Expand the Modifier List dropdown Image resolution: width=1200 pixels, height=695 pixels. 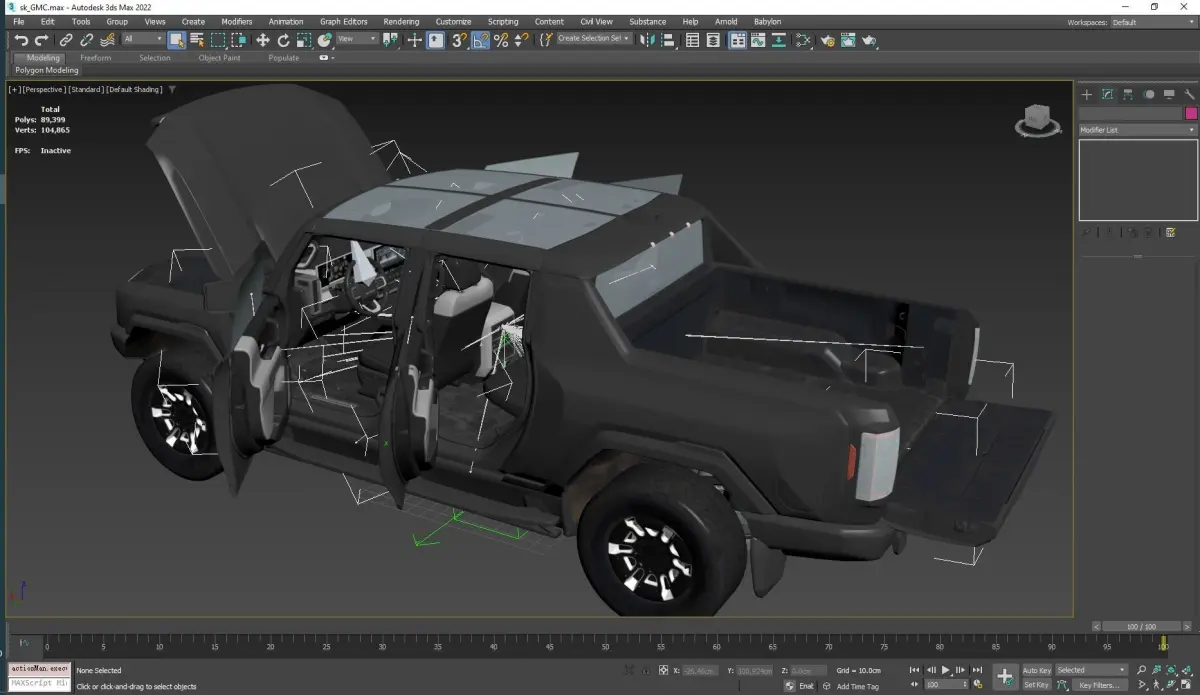(1137, 130)
